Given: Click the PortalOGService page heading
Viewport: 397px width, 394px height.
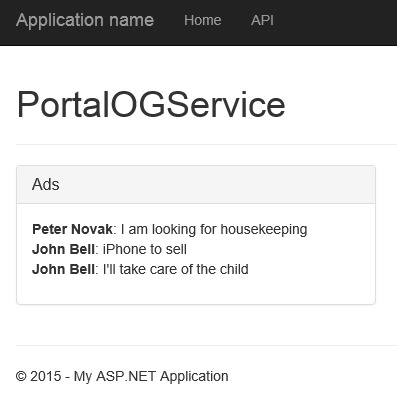Looking at the screenshot, I should click(x=151, y=104).
